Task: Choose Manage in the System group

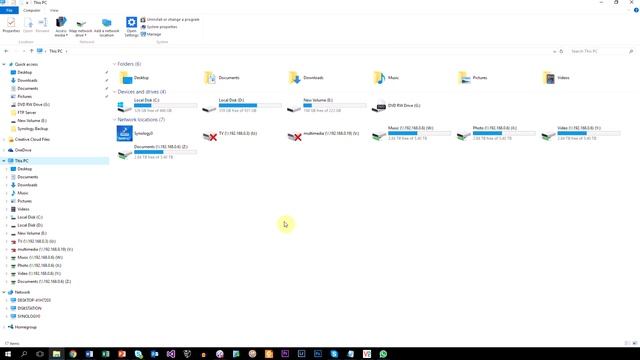Action: pos(151,34)
